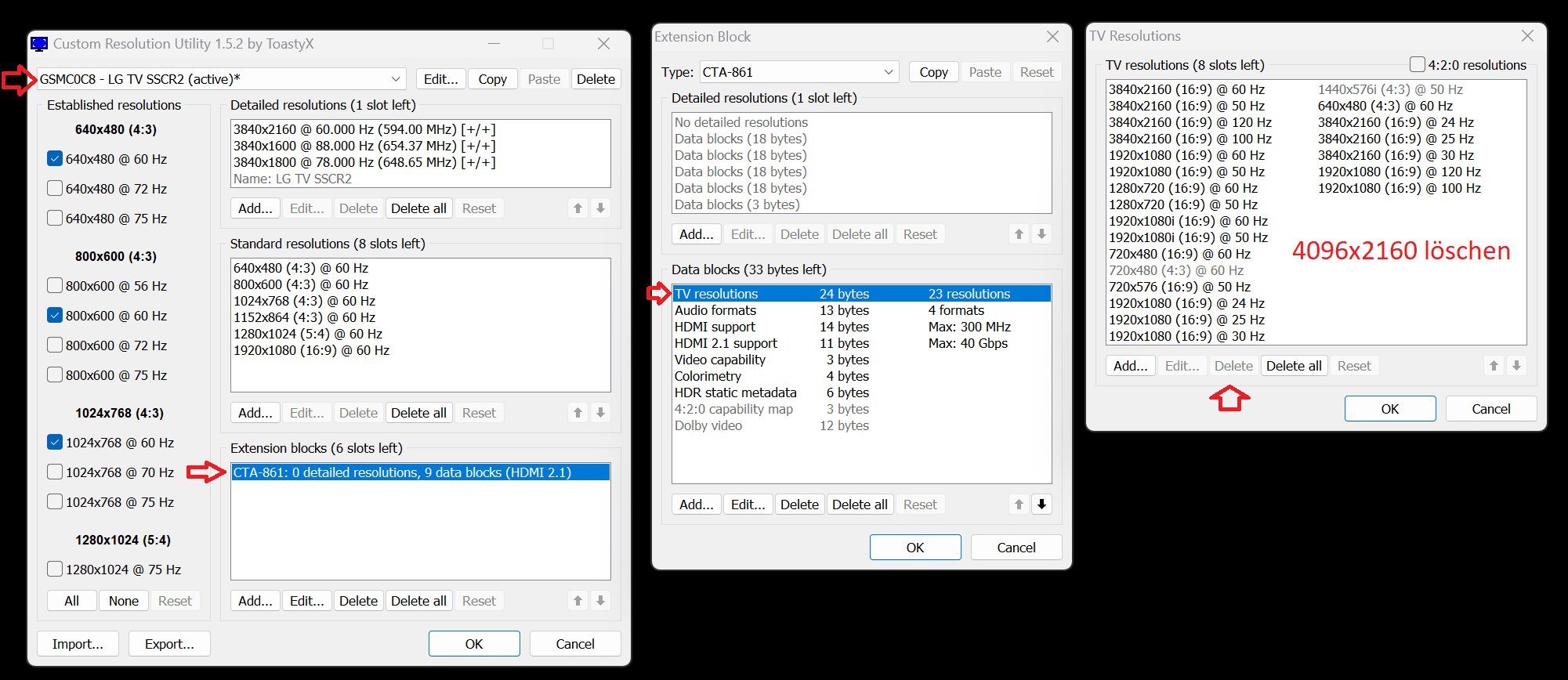Image resolution: width=1568 pixels, height=680 pixels.
Task: Select Dolby video data block row
Action: 862,425
